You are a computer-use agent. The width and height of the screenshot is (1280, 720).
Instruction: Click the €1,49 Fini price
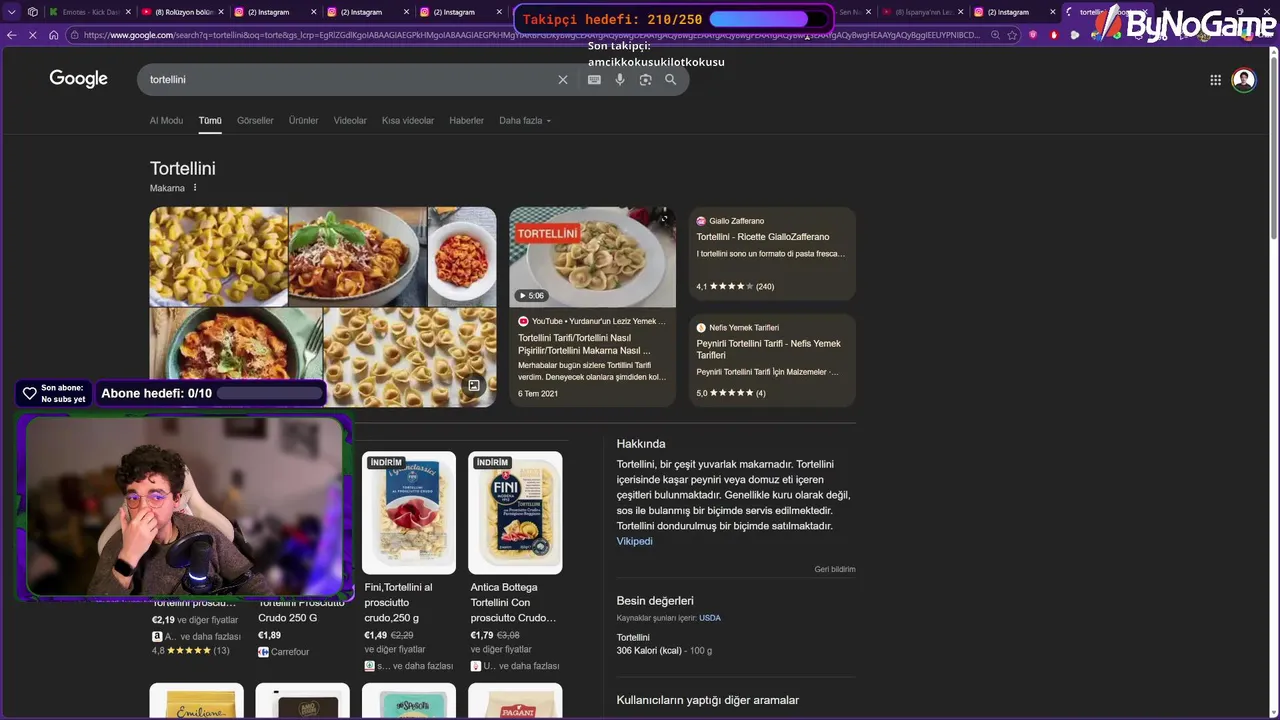coord(376,635)
